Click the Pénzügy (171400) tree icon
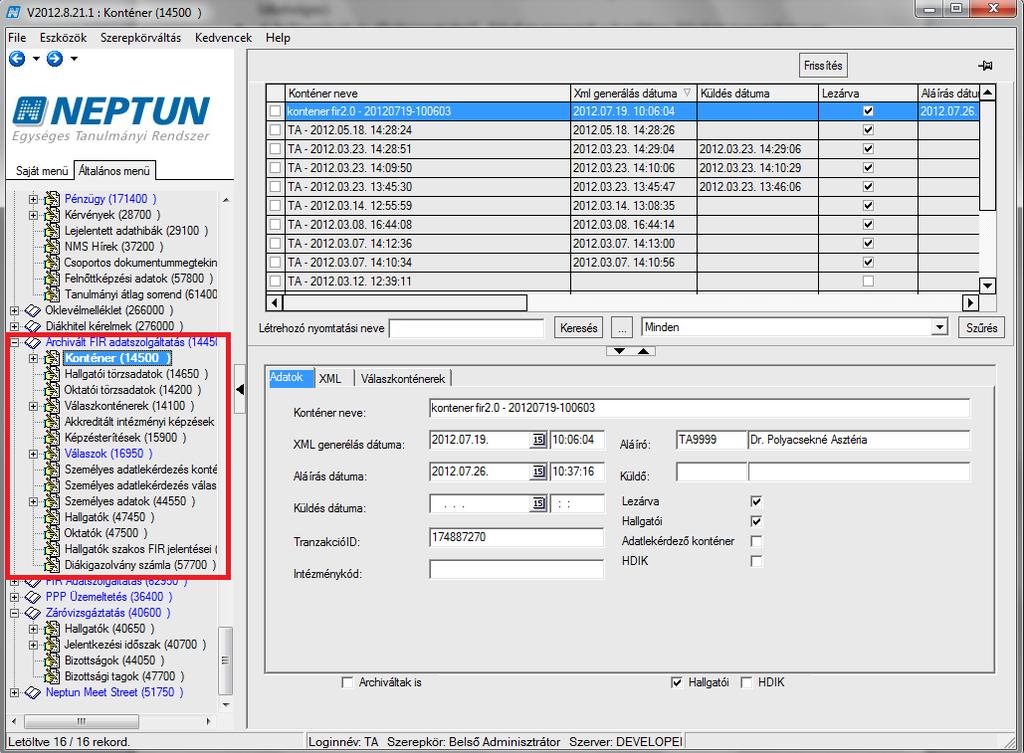The image size is (1024, 753). coord(52,199)
